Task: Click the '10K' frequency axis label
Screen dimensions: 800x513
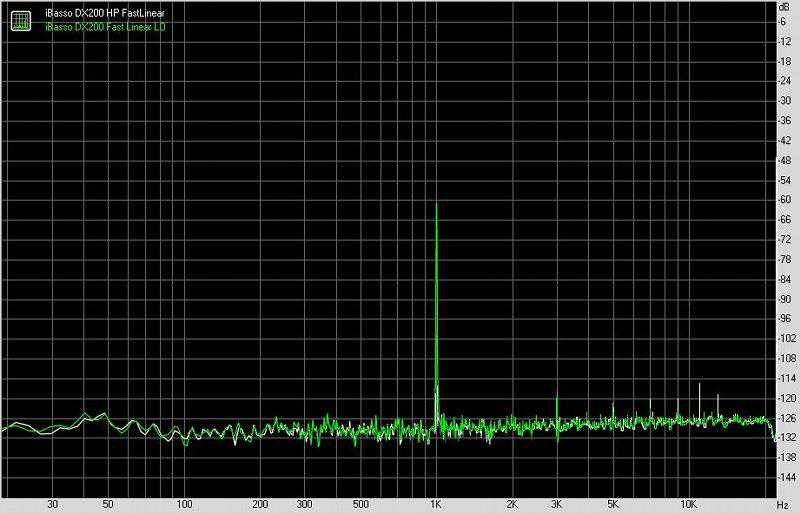Action: tap(688, 504)
